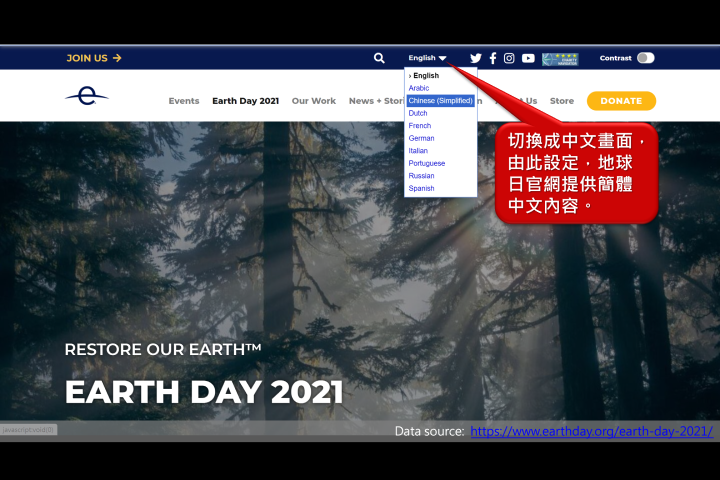Open the earthday.org data source link
The image size is (720, 480).
(x=591, y=431)
